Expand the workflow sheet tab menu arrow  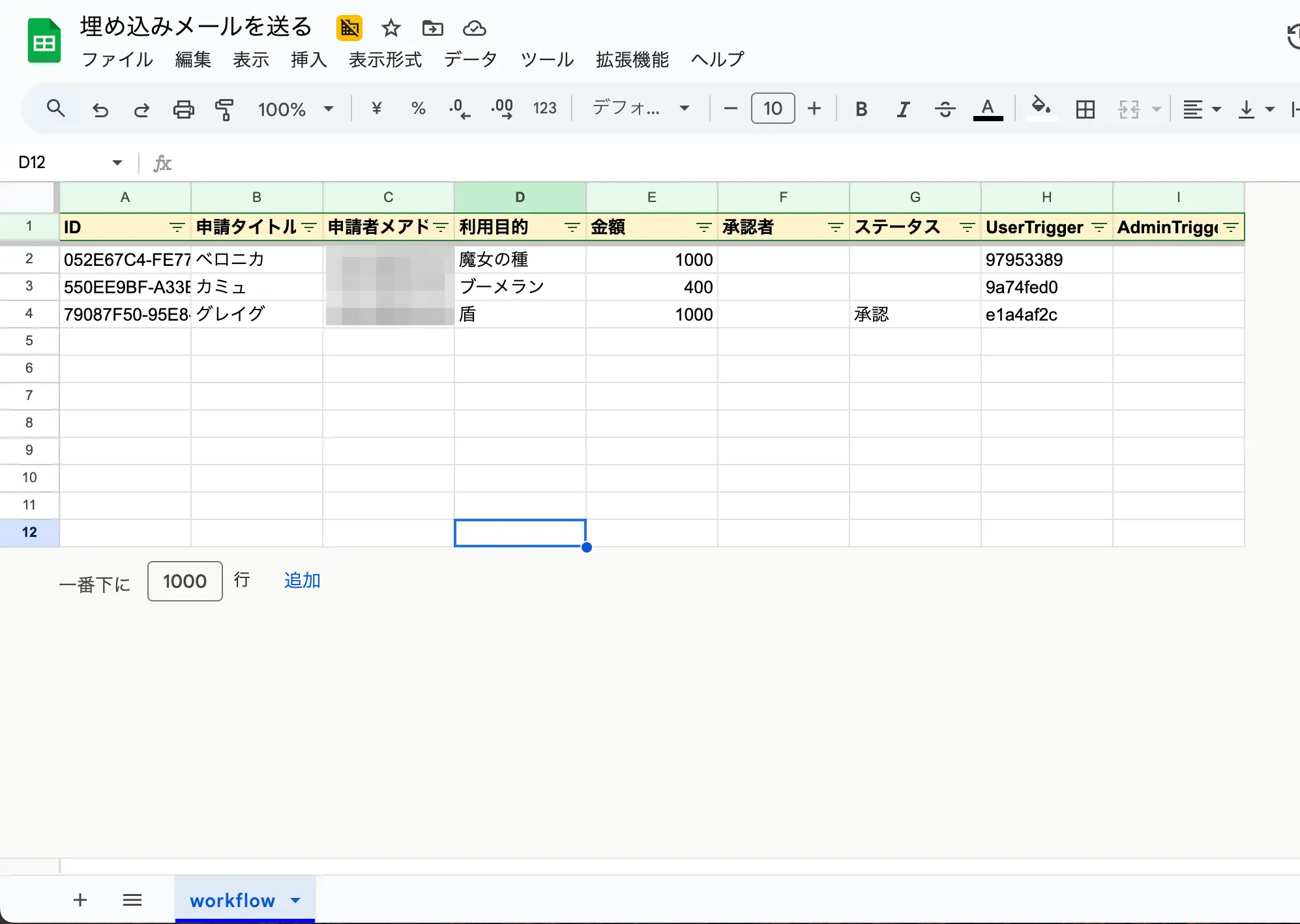295,900
